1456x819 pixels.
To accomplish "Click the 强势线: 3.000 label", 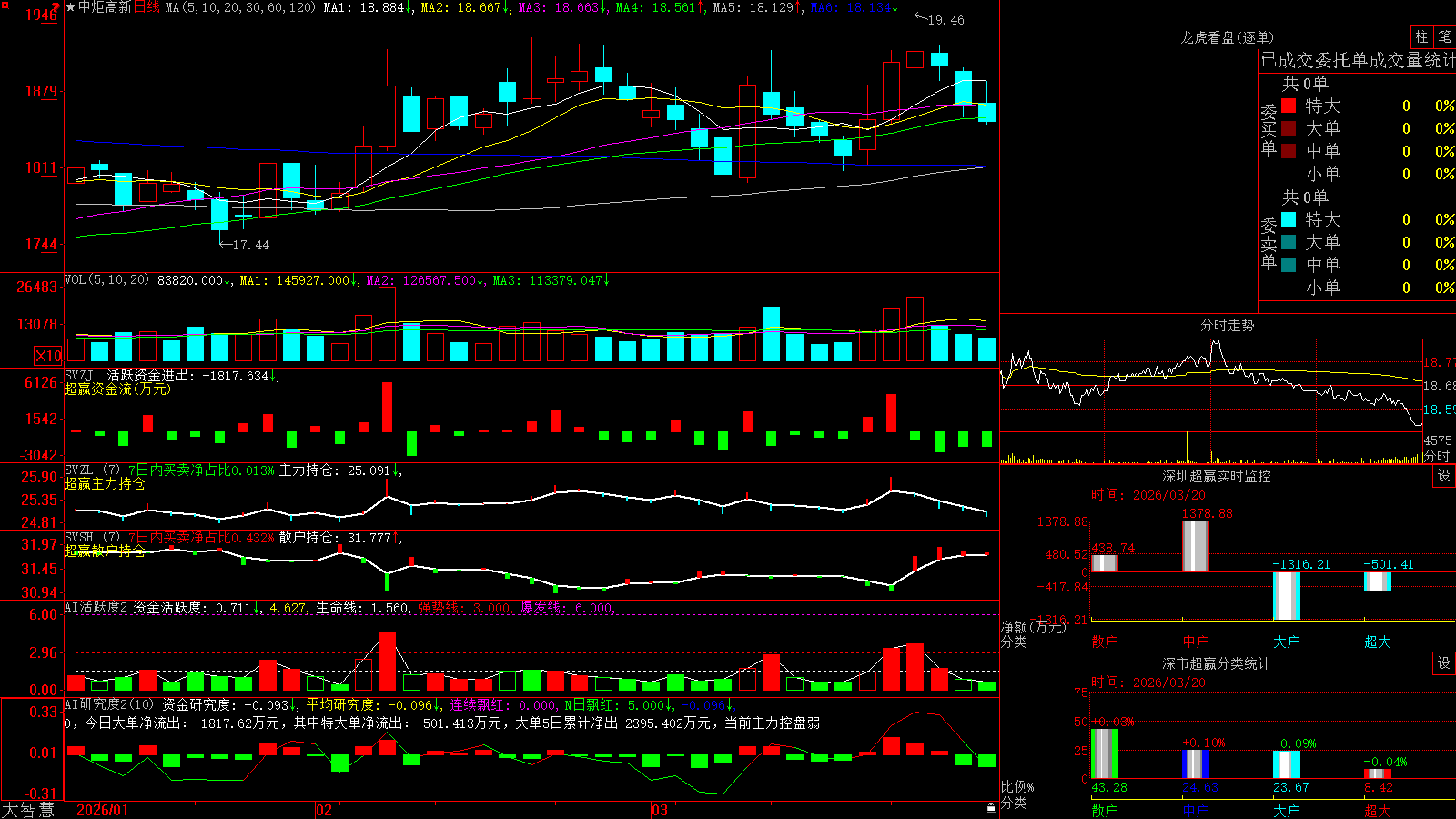I will (x=465, y=608).
